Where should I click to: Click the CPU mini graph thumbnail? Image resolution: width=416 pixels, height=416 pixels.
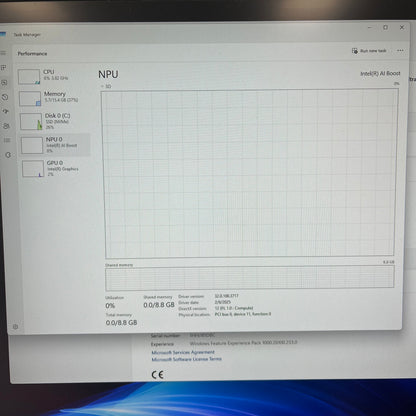coord(29,76)
